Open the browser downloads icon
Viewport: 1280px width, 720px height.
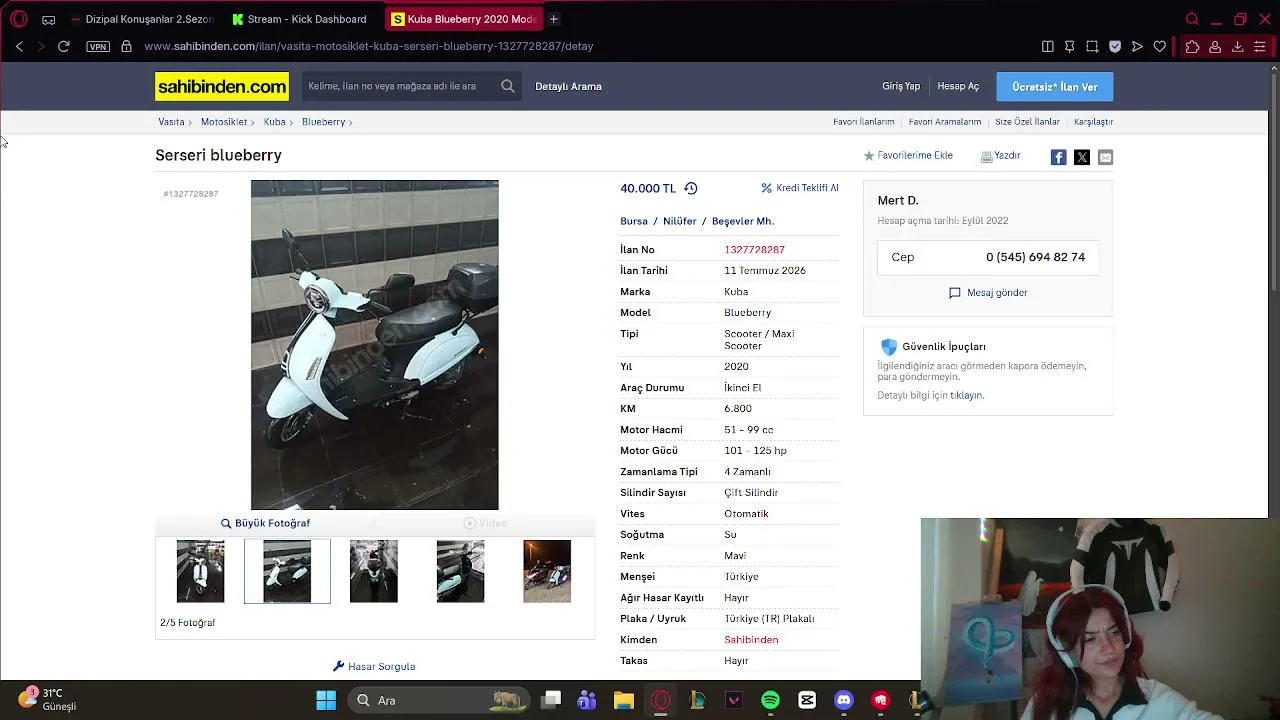(1237, 46)
